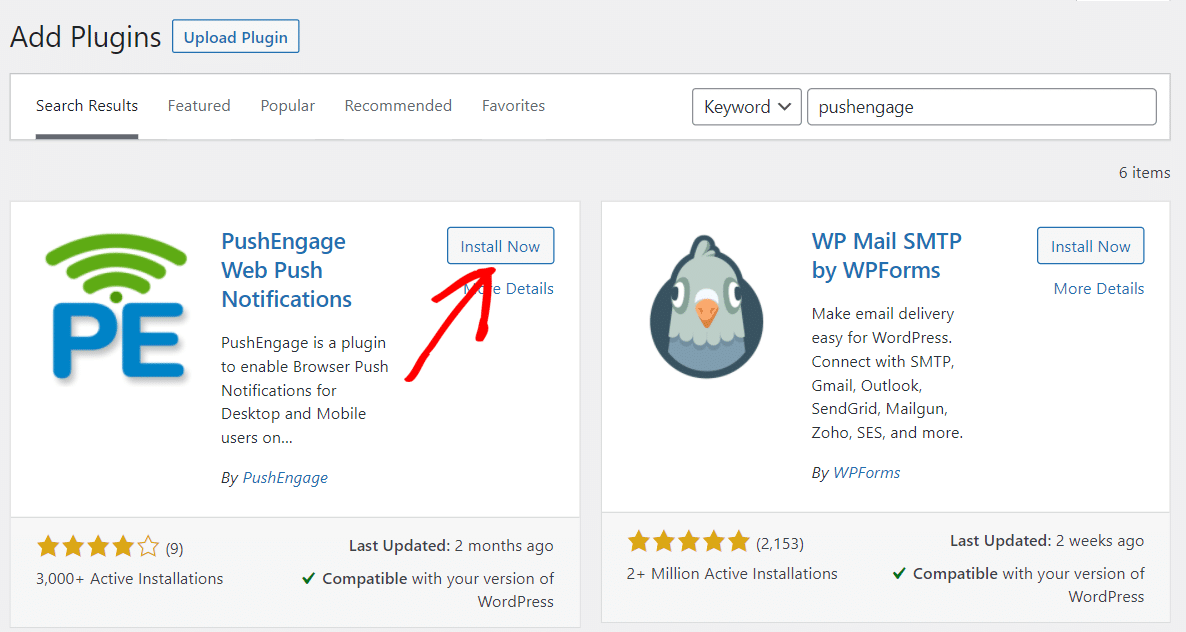The width and height of the screenshot is (1186, 632).
Task: Focus the plugin search field containing pushengage
Action: pyautogui.click(x=980, y=107)
